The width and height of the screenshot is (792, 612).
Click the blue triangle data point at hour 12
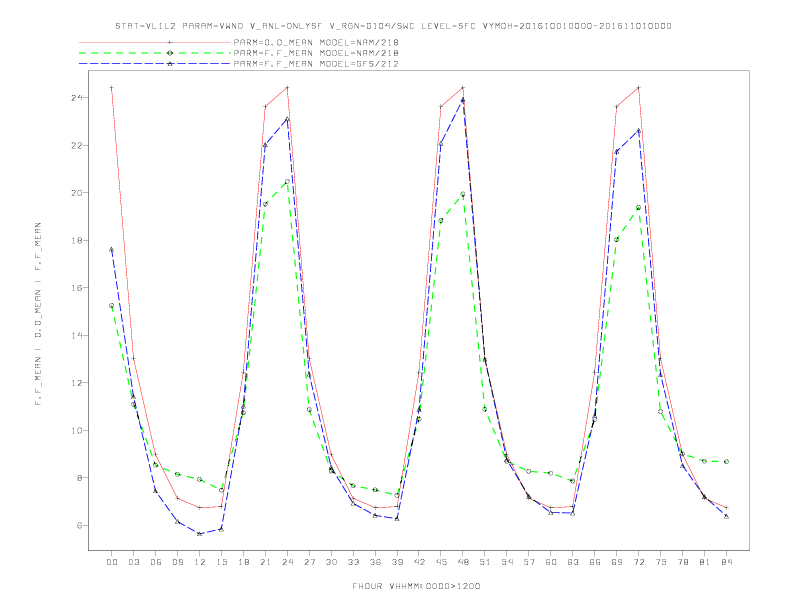(x=200, y=534)
